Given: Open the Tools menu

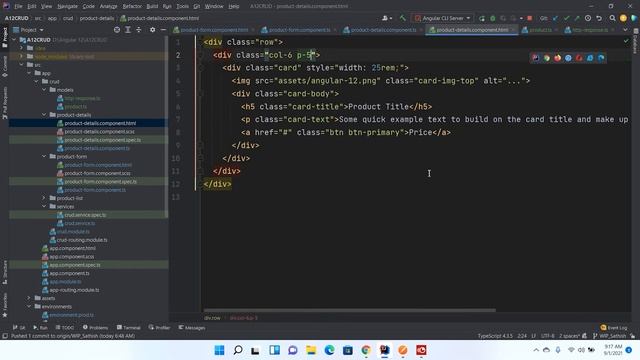Looking at the screenshot, I should tap(182, 6).
